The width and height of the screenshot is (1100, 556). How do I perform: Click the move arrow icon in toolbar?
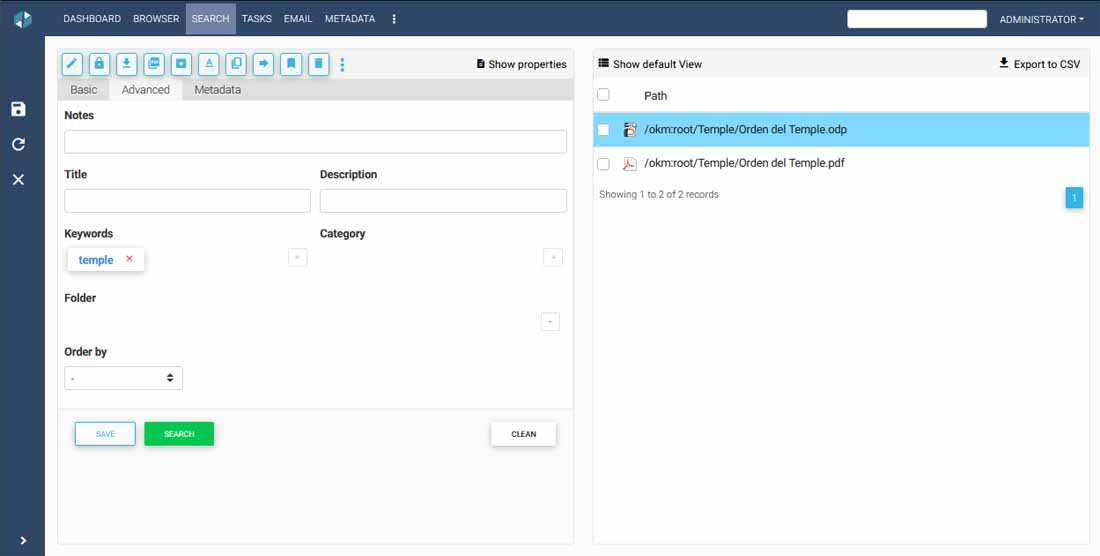[x=263, y=64]
